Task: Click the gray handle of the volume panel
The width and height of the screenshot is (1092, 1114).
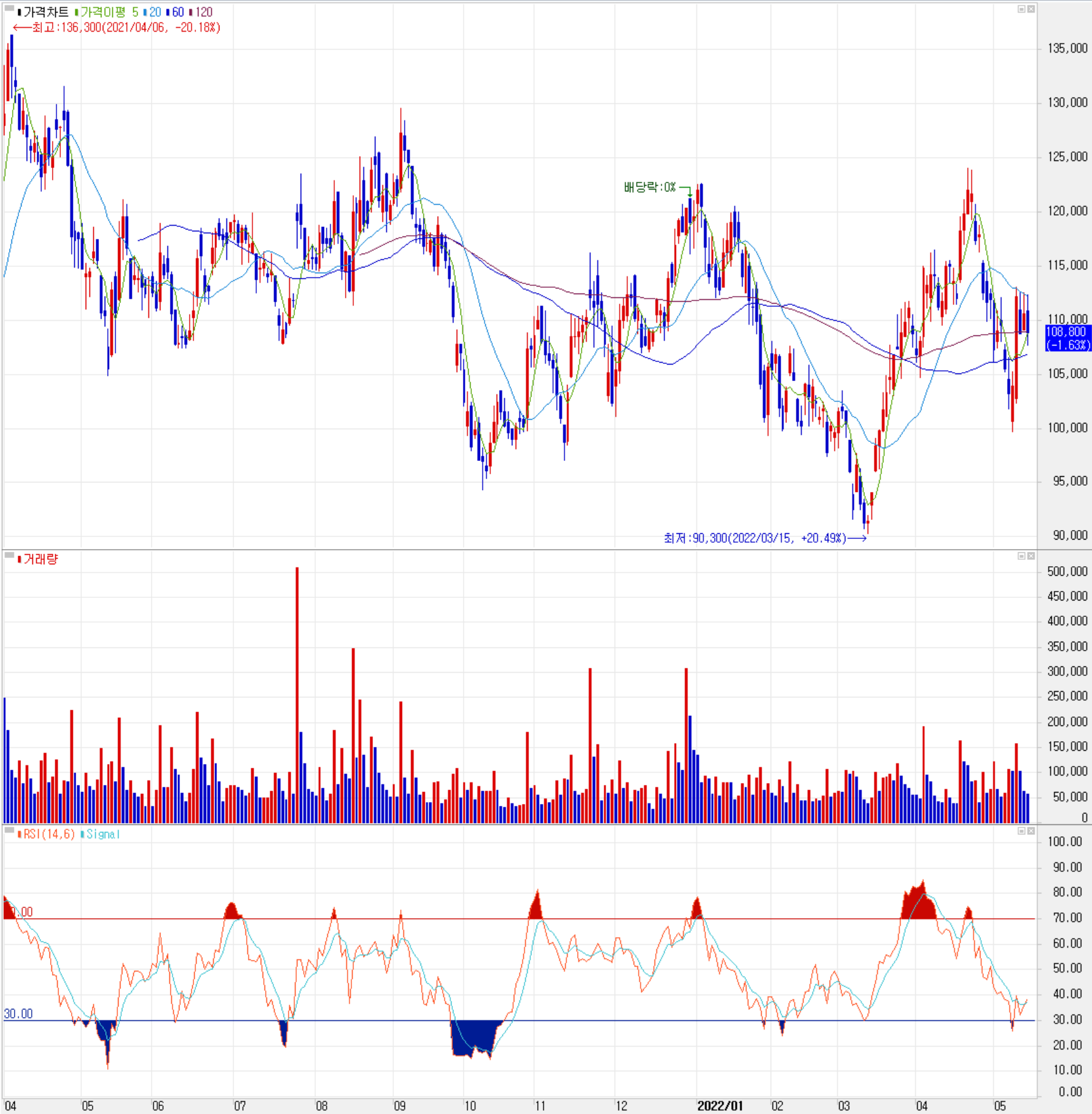Action: tap(10, 555)
